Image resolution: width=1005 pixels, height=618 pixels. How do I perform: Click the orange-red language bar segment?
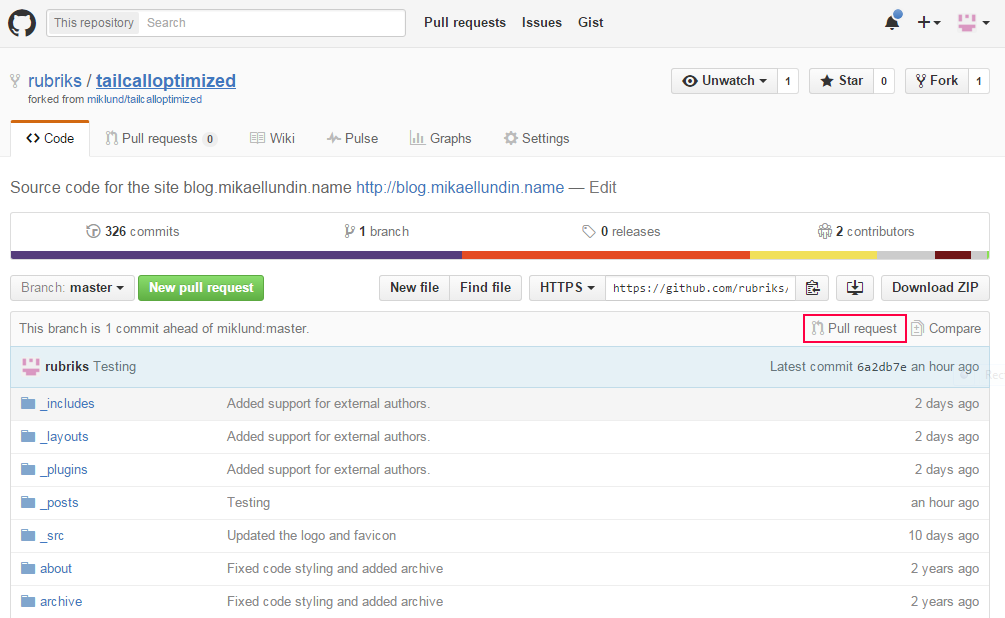pos(606,255)
